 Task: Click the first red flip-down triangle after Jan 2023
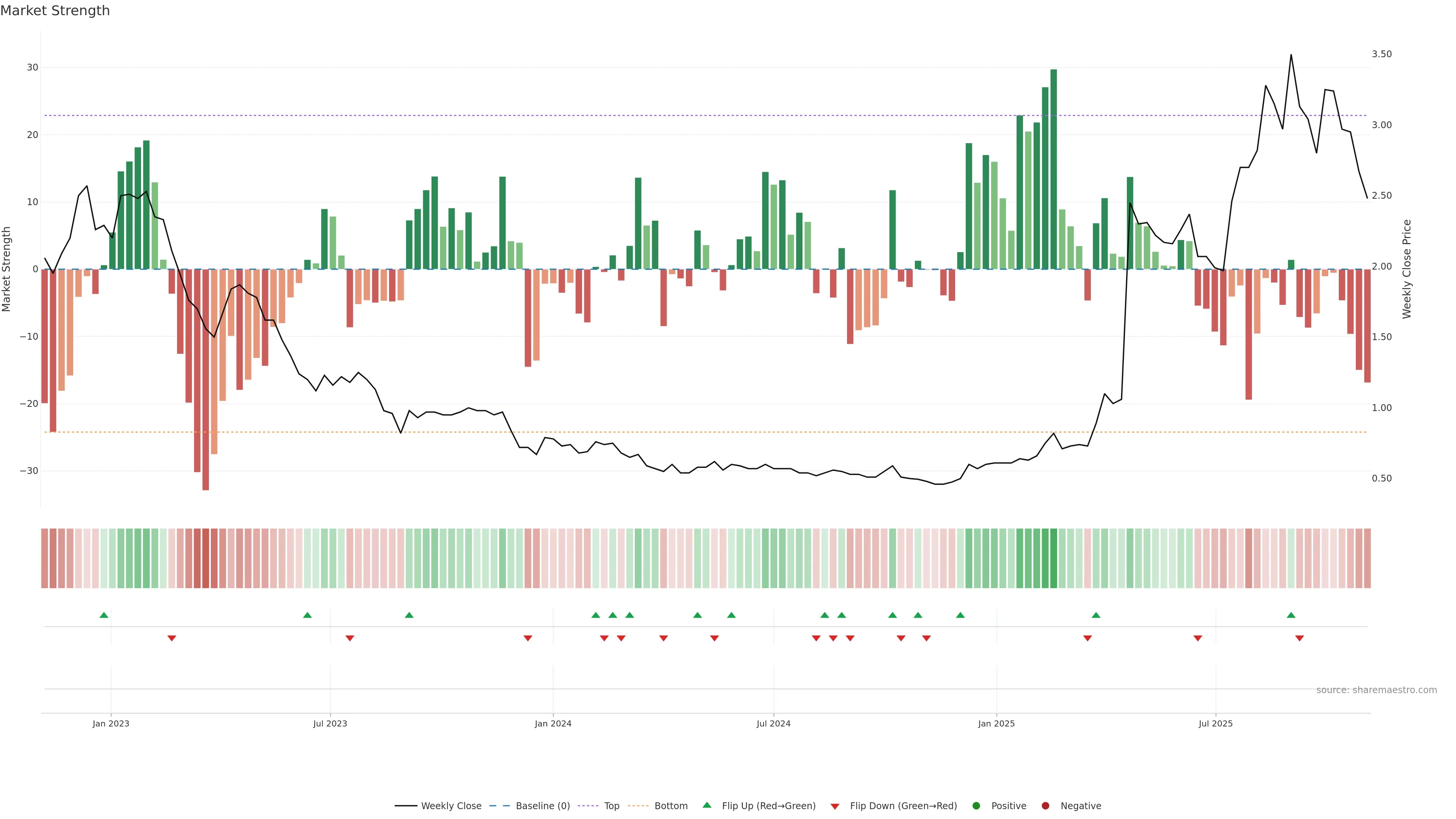click(x=172, y=638)
